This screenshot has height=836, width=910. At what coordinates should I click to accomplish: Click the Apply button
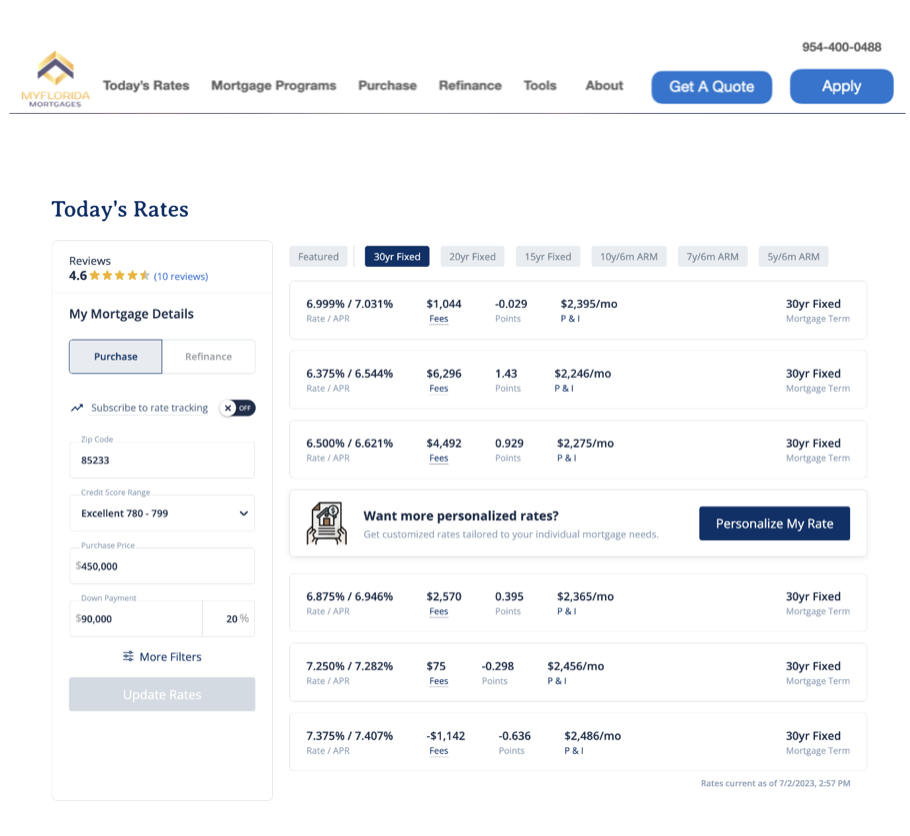(842, 87)
